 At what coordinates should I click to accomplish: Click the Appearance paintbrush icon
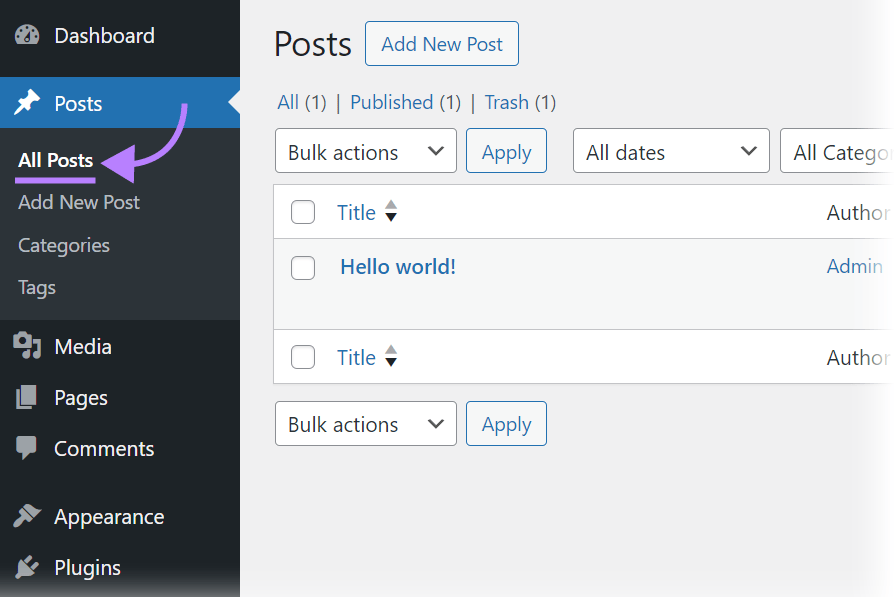coord(27,516)
